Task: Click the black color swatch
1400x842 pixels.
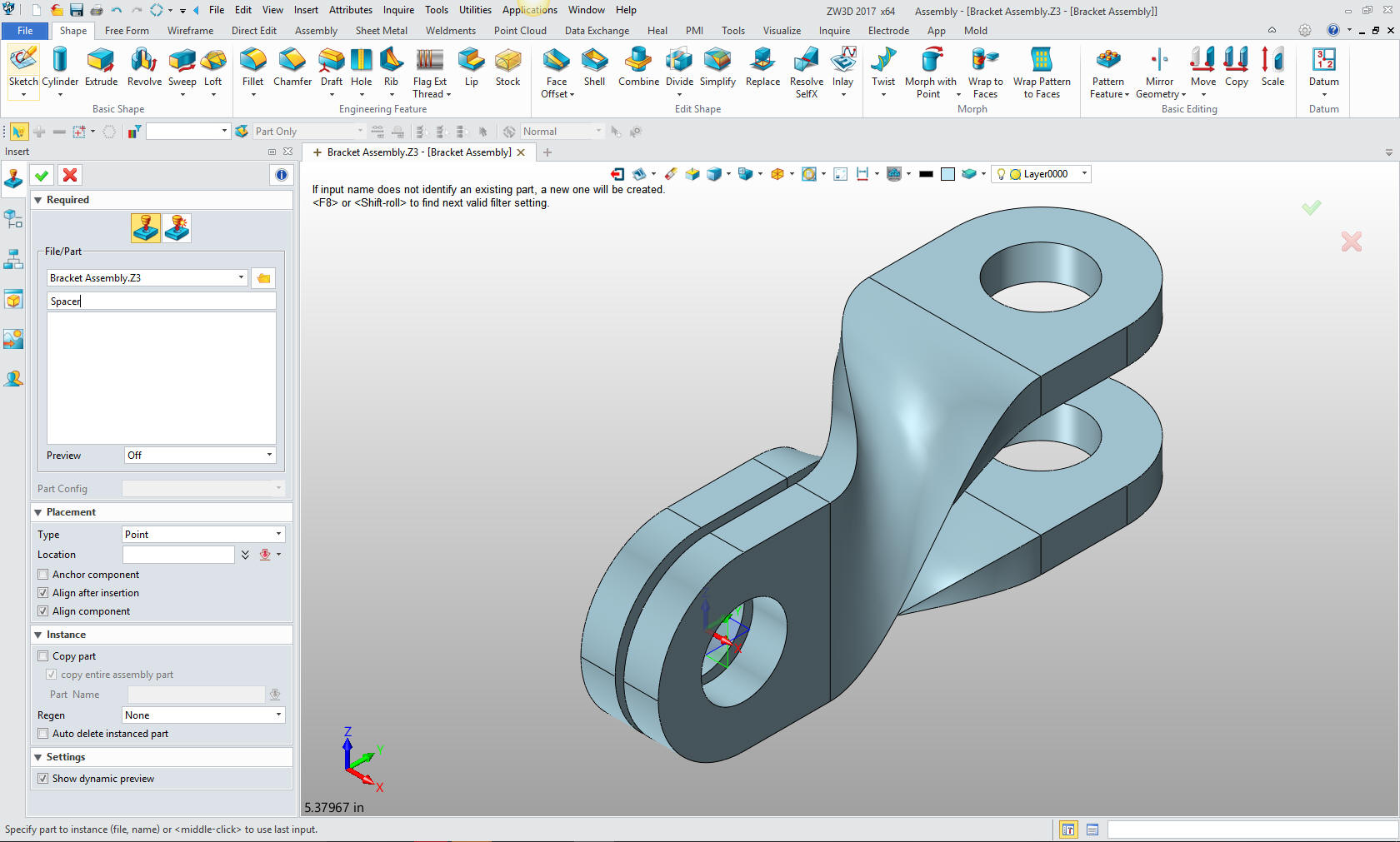Action: (x=926, y=174)
